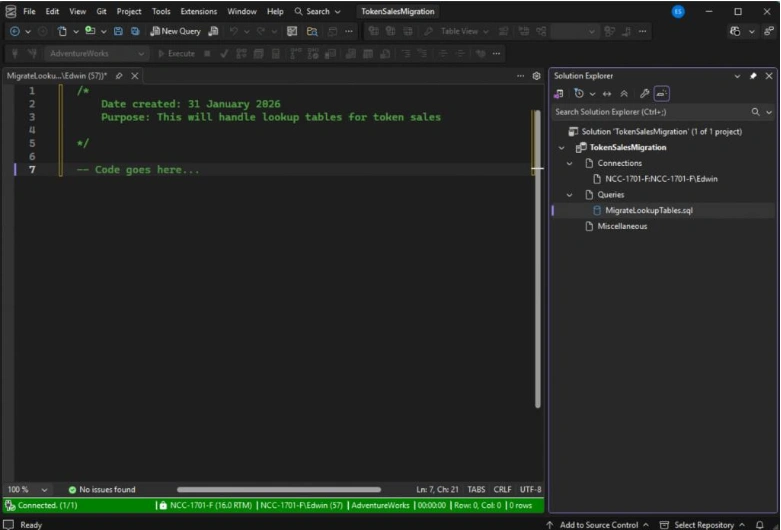Open the dropdown arrow beside the Copilot icon

[751, 31]
